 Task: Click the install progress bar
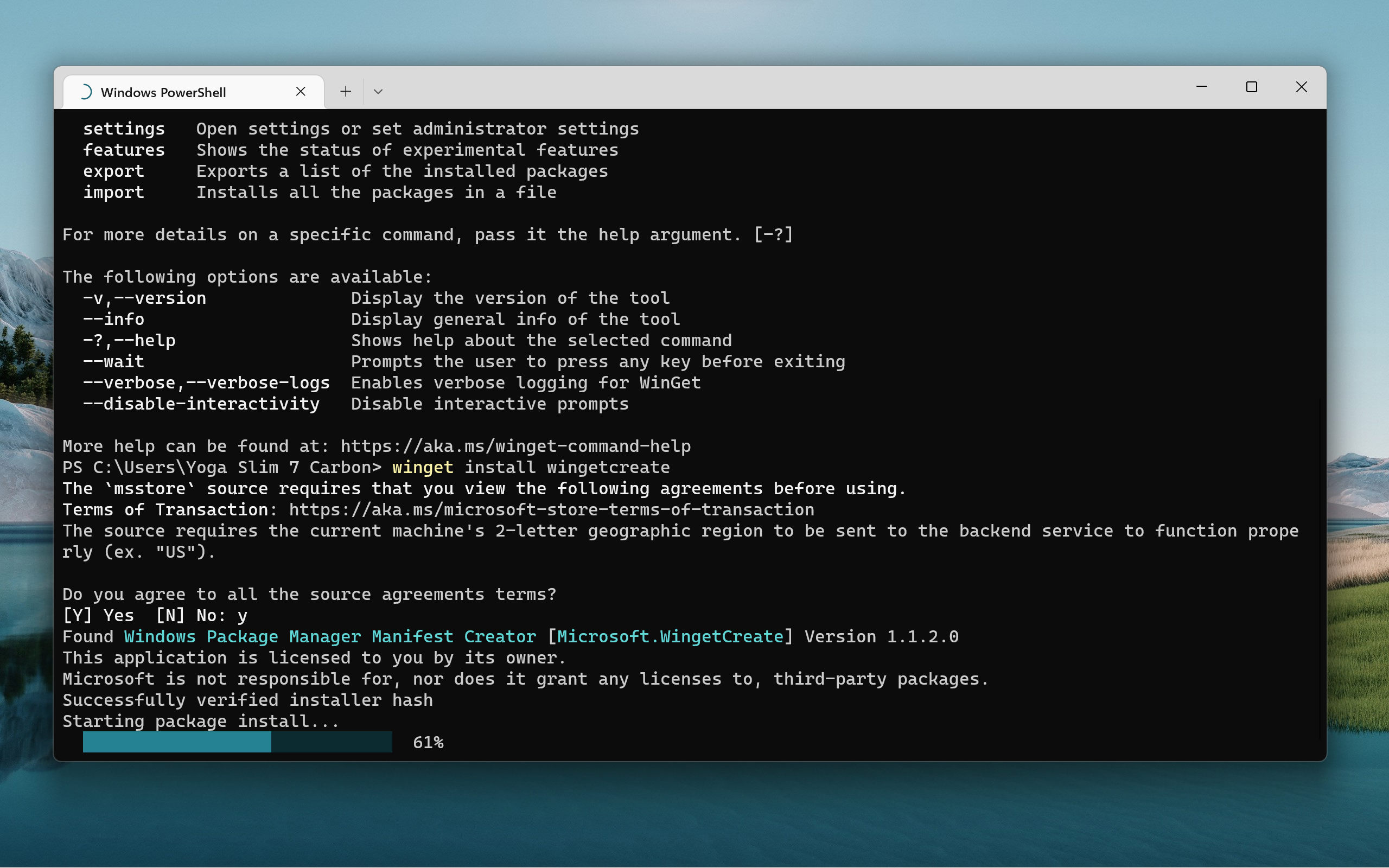tap(238, 742)
